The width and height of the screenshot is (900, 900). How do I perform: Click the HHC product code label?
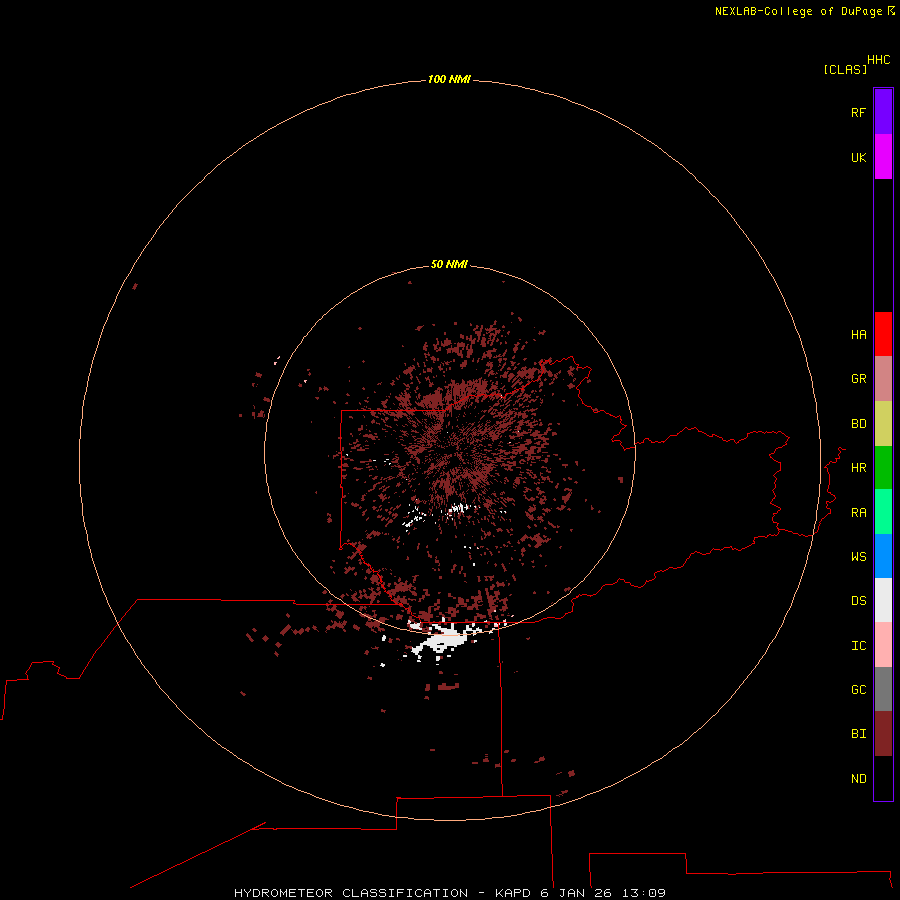[878, 60]
